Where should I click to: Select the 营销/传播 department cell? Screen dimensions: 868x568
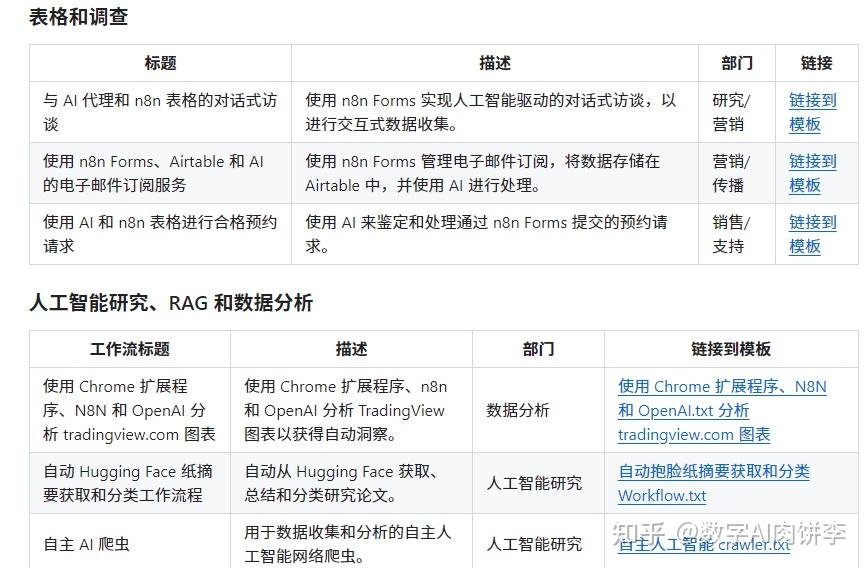737,173
